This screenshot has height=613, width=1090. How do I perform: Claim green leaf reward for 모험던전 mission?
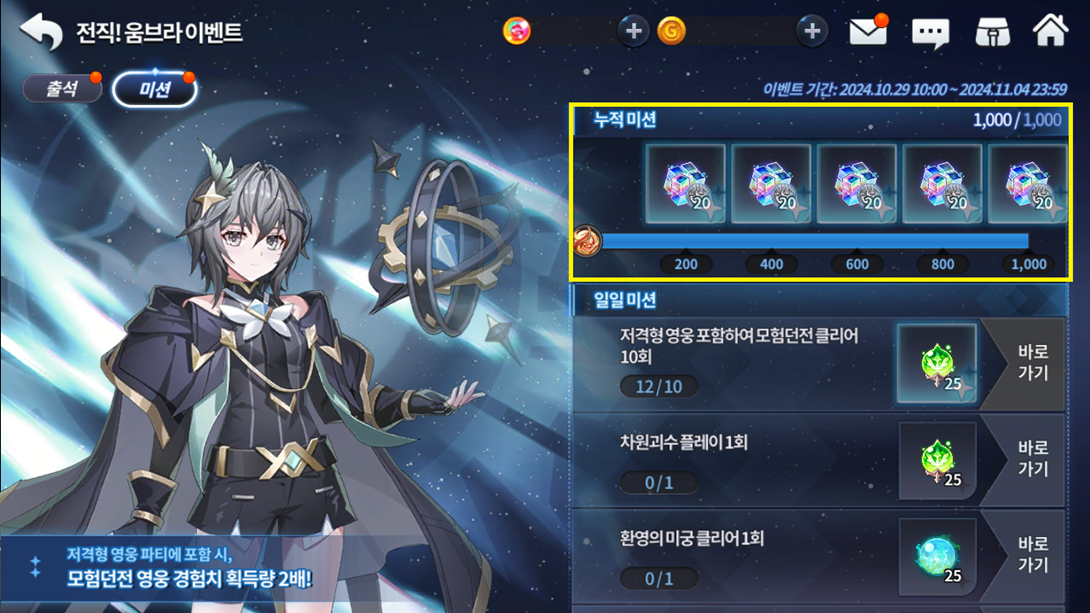[x=937, y=363]
